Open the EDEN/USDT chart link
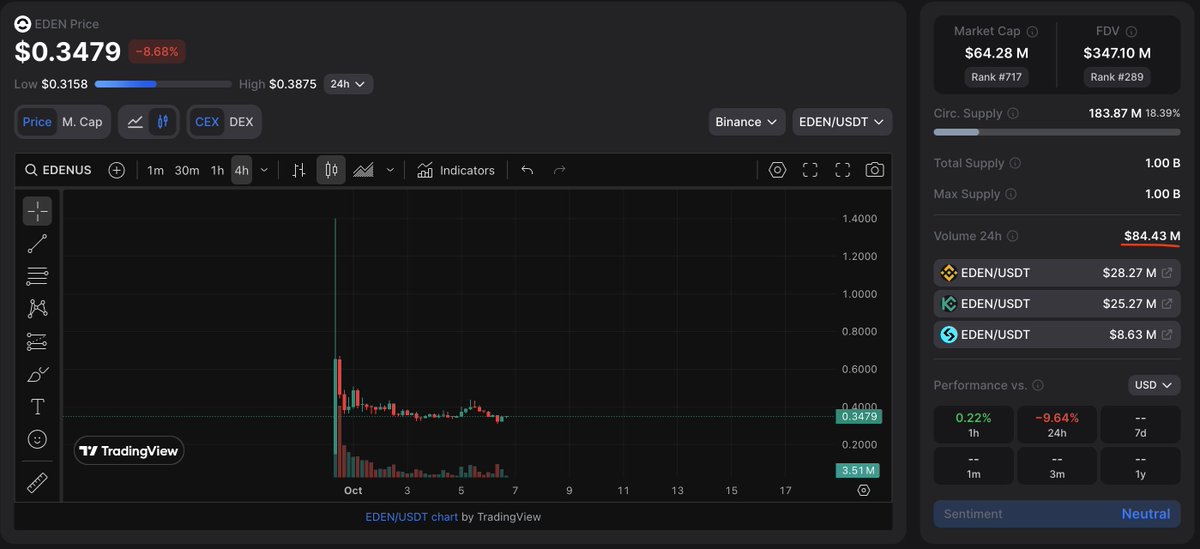This screenshot has width=1200, height=549. coord(411,517)
